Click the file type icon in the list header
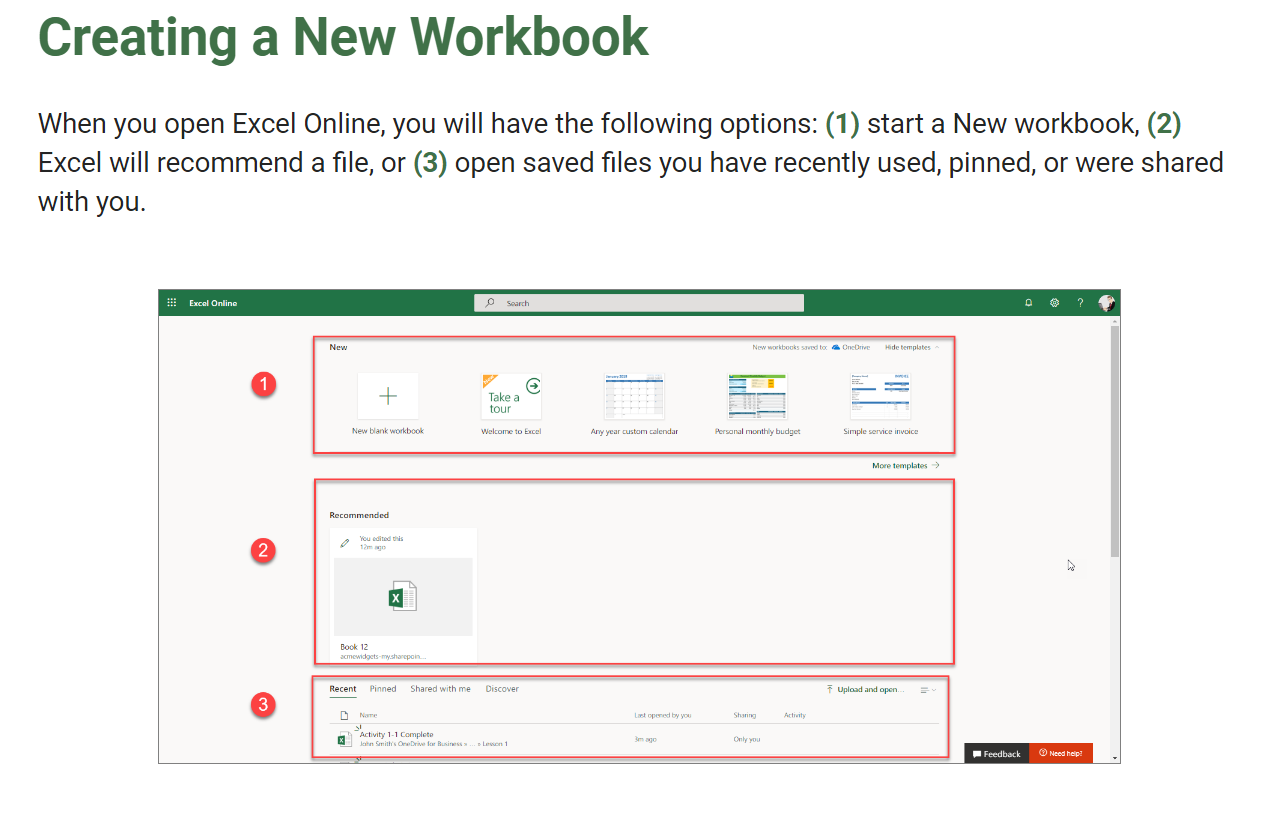1279x815 pixels. (344, 716)
